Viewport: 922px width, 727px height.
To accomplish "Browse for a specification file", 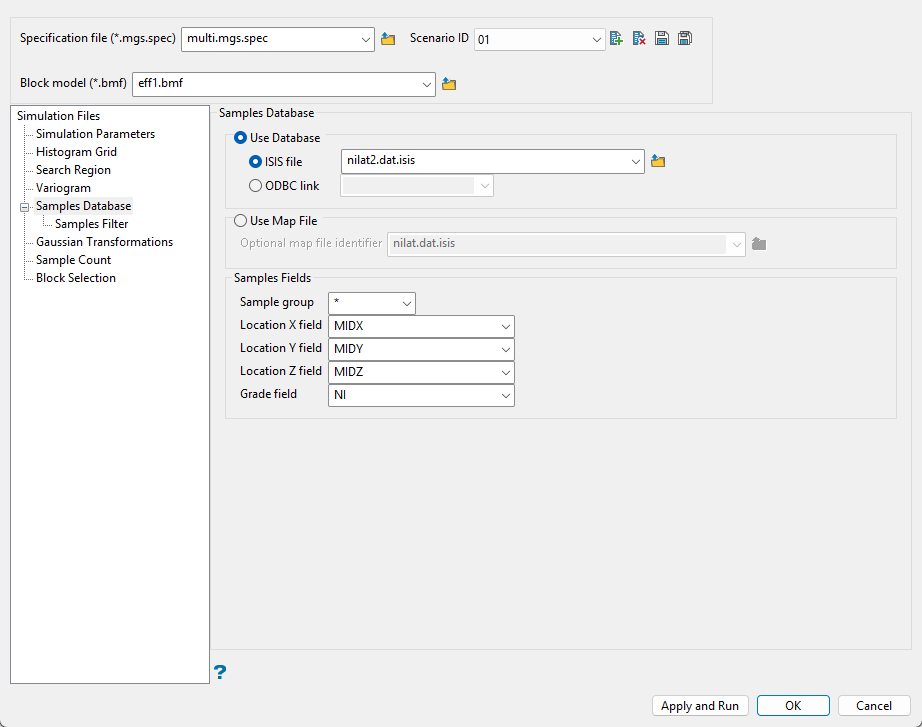I will 389,39.
